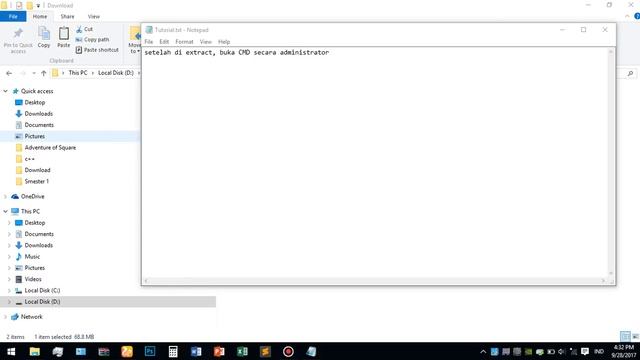Collapse the This PC tree node
The image size is (640, 360).
6,211
